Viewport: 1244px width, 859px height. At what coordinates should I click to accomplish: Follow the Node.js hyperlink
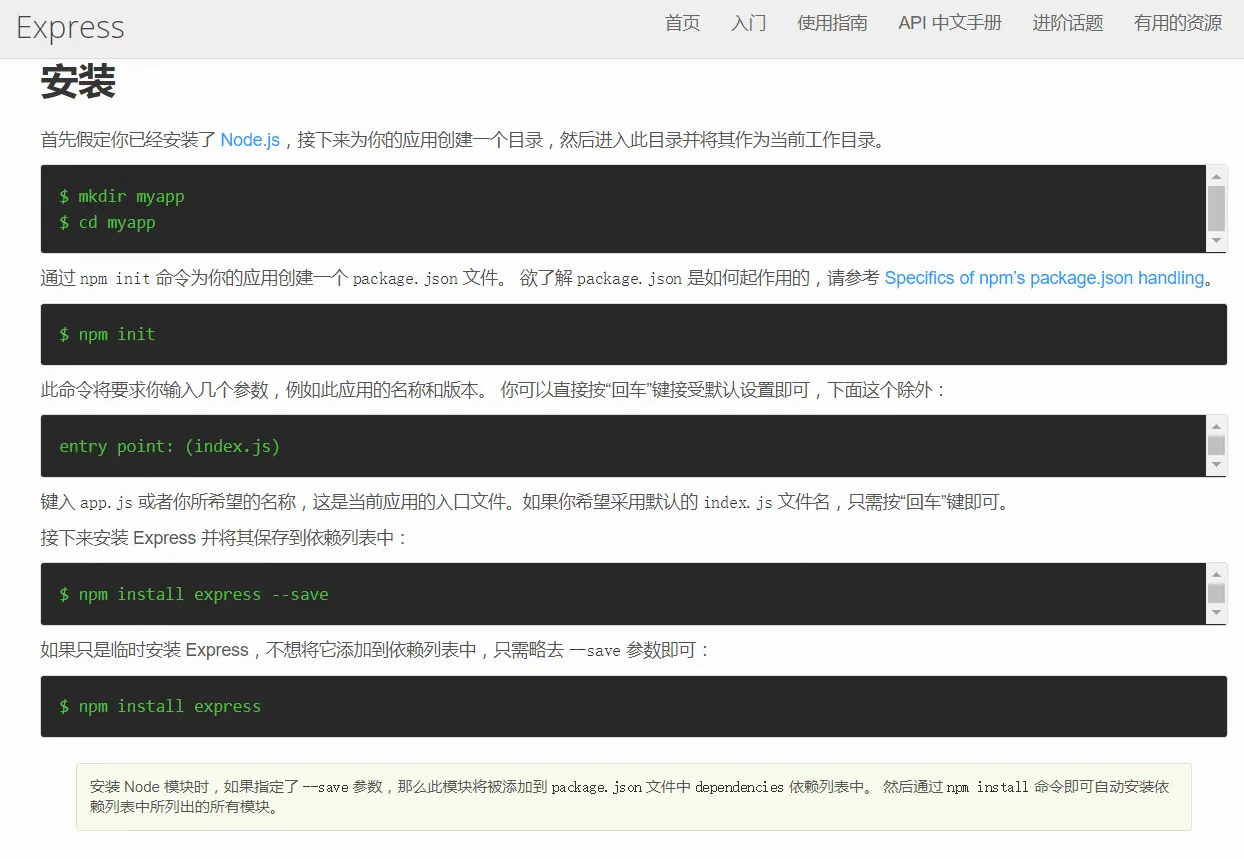pyautogui.click(x=250, y=140)
